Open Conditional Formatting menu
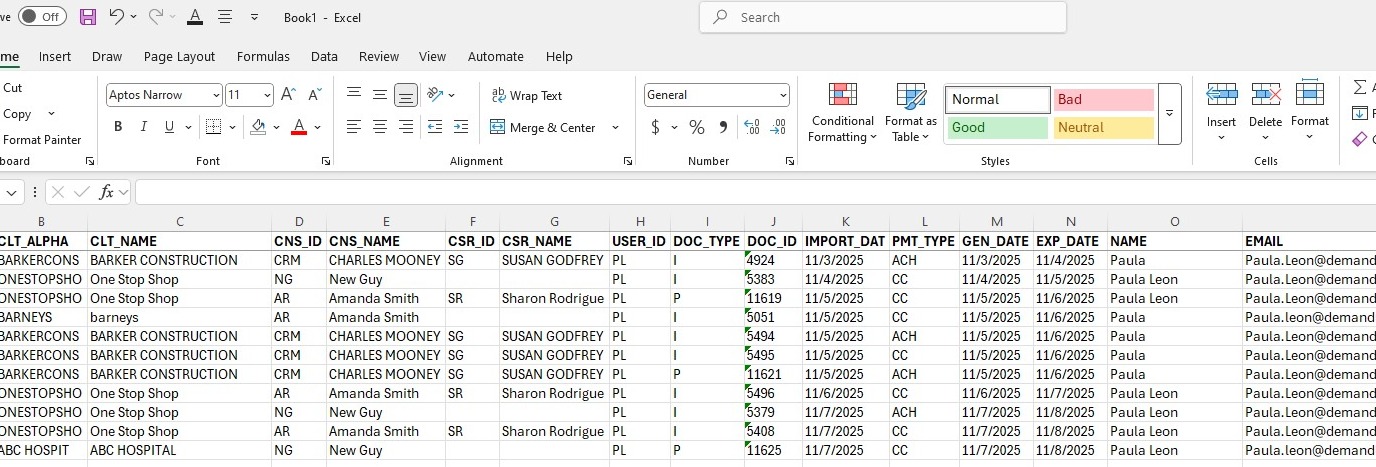Image resolution: width=1376 pixels, height=467 pixels. 842,112
